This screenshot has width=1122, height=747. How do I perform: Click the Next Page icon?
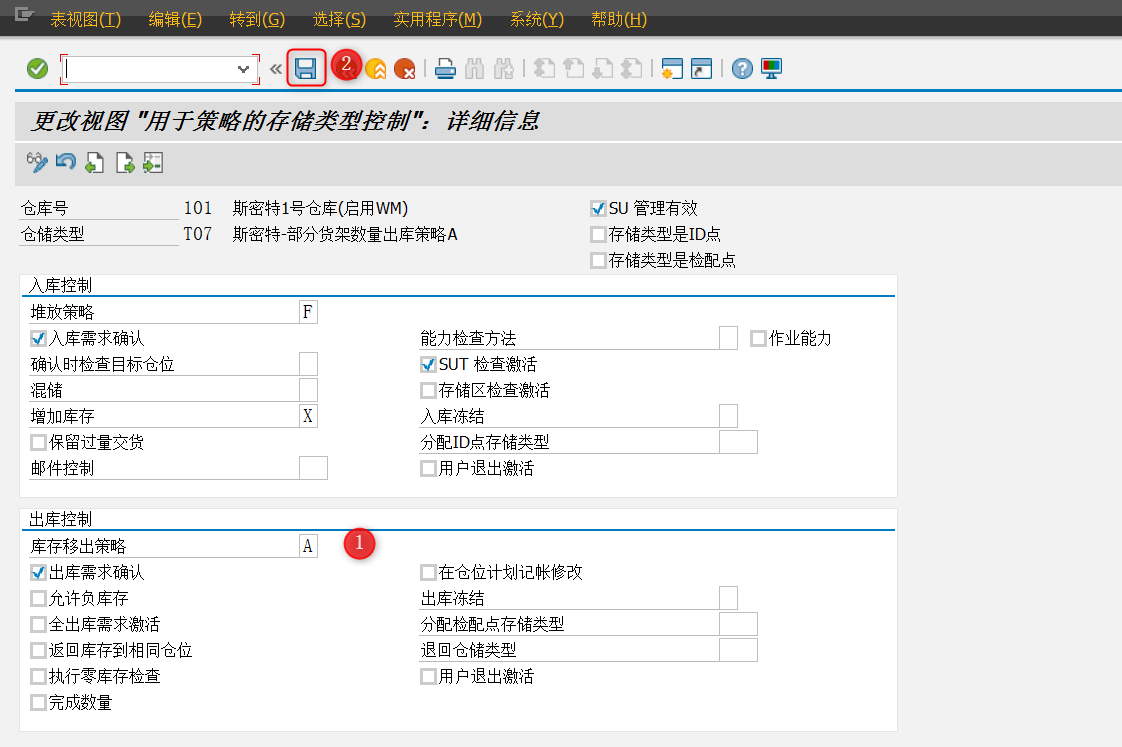[x=603, y=69]
